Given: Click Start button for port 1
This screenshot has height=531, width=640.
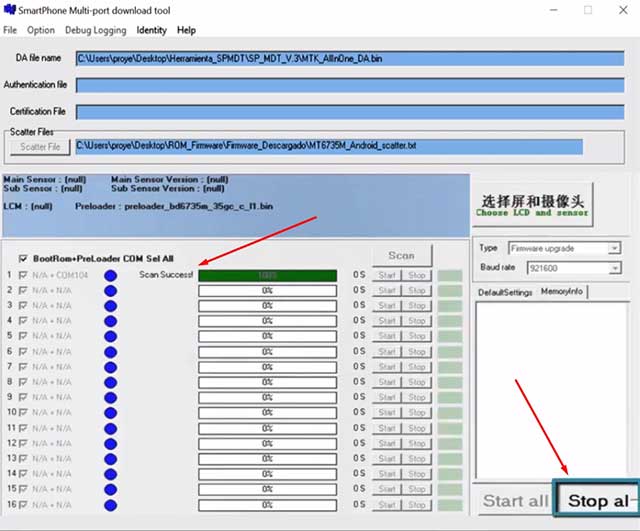Looking at the screenshot, I should (x=387, y=275).
